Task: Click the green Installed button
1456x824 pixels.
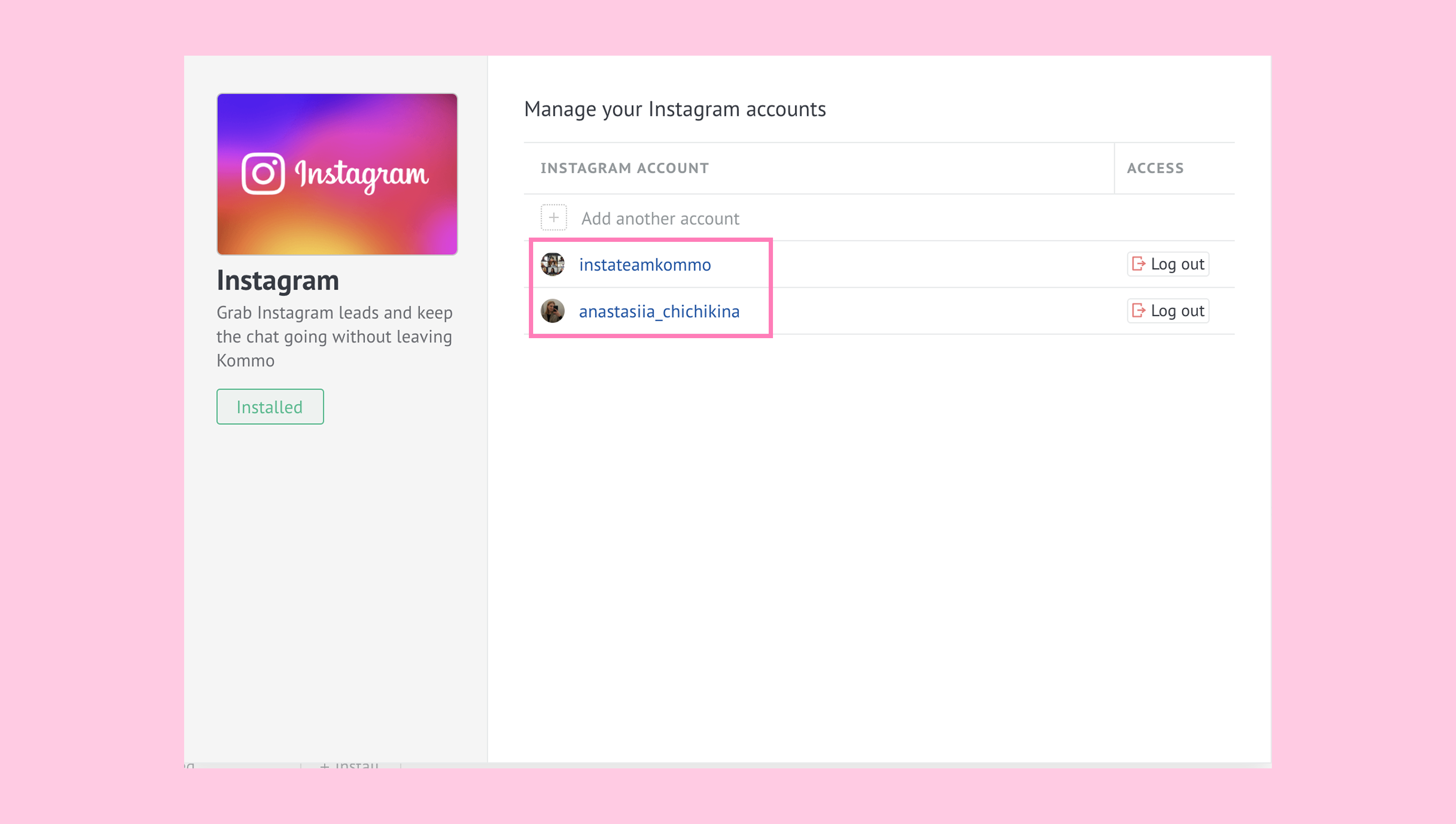Action: (x=270, y=406)
